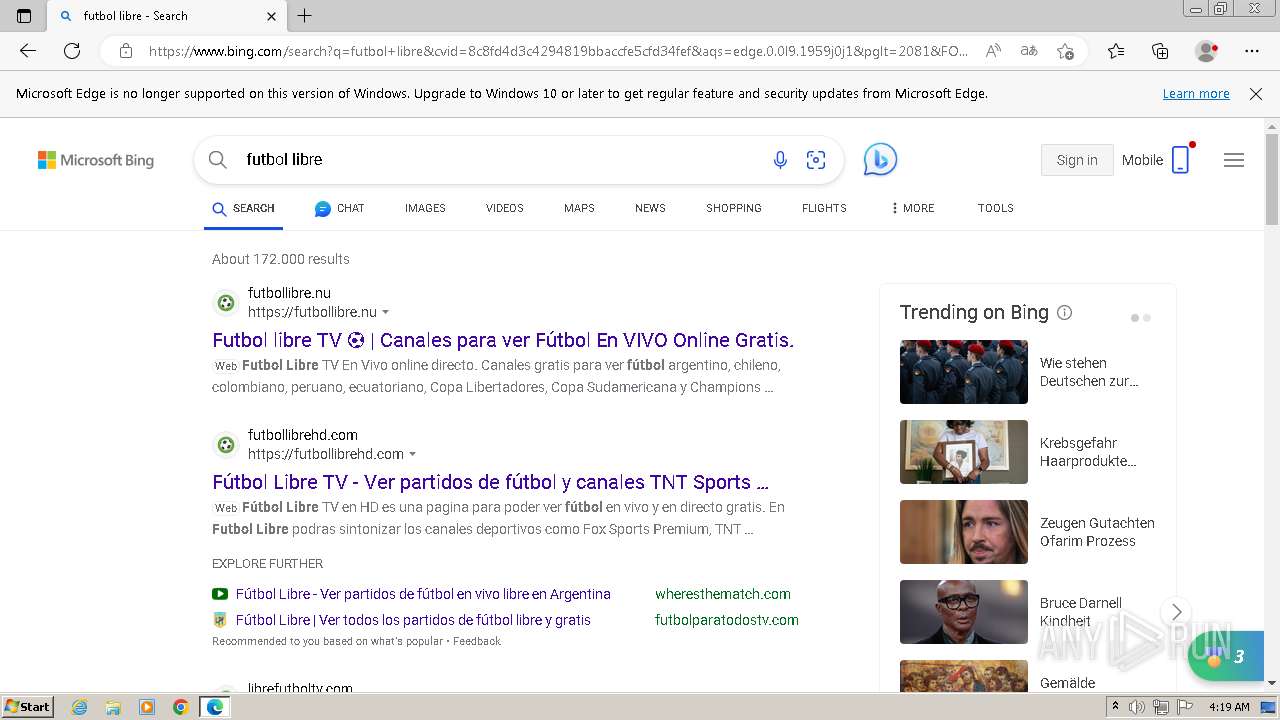1280x720 pixels.
Task: Click futbolparatodostv.com link
Action: point(727,620)
